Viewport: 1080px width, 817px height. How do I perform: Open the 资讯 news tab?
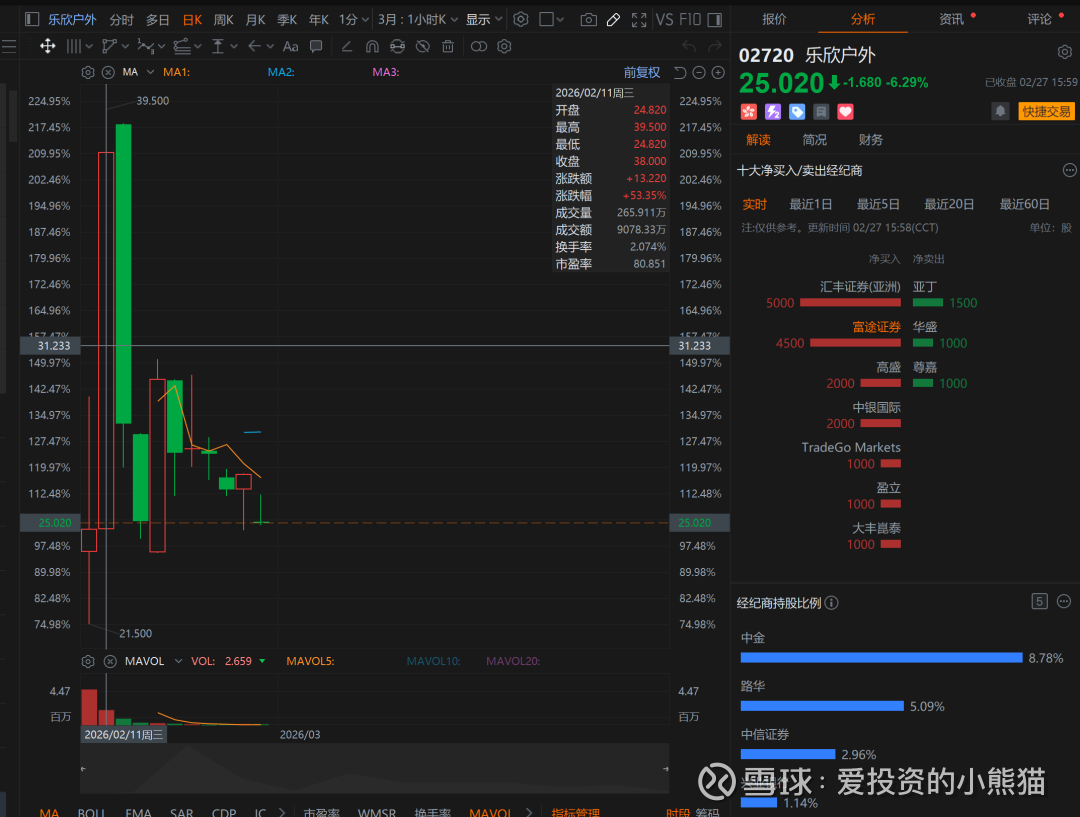tap(951, 19)
